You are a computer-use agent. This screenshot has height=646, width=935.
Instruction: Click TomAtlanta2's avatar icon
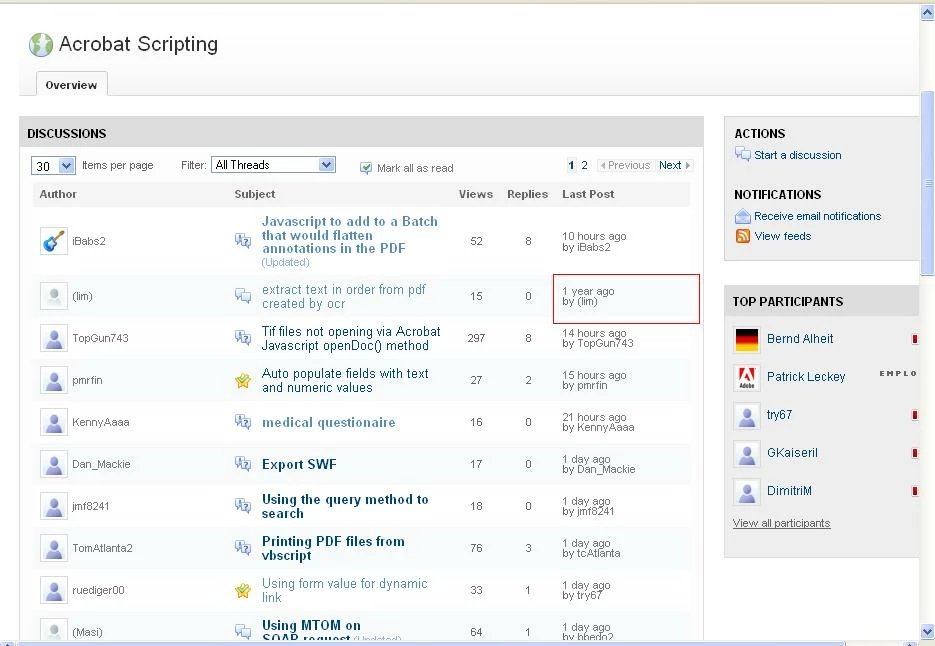coord(54,548)
